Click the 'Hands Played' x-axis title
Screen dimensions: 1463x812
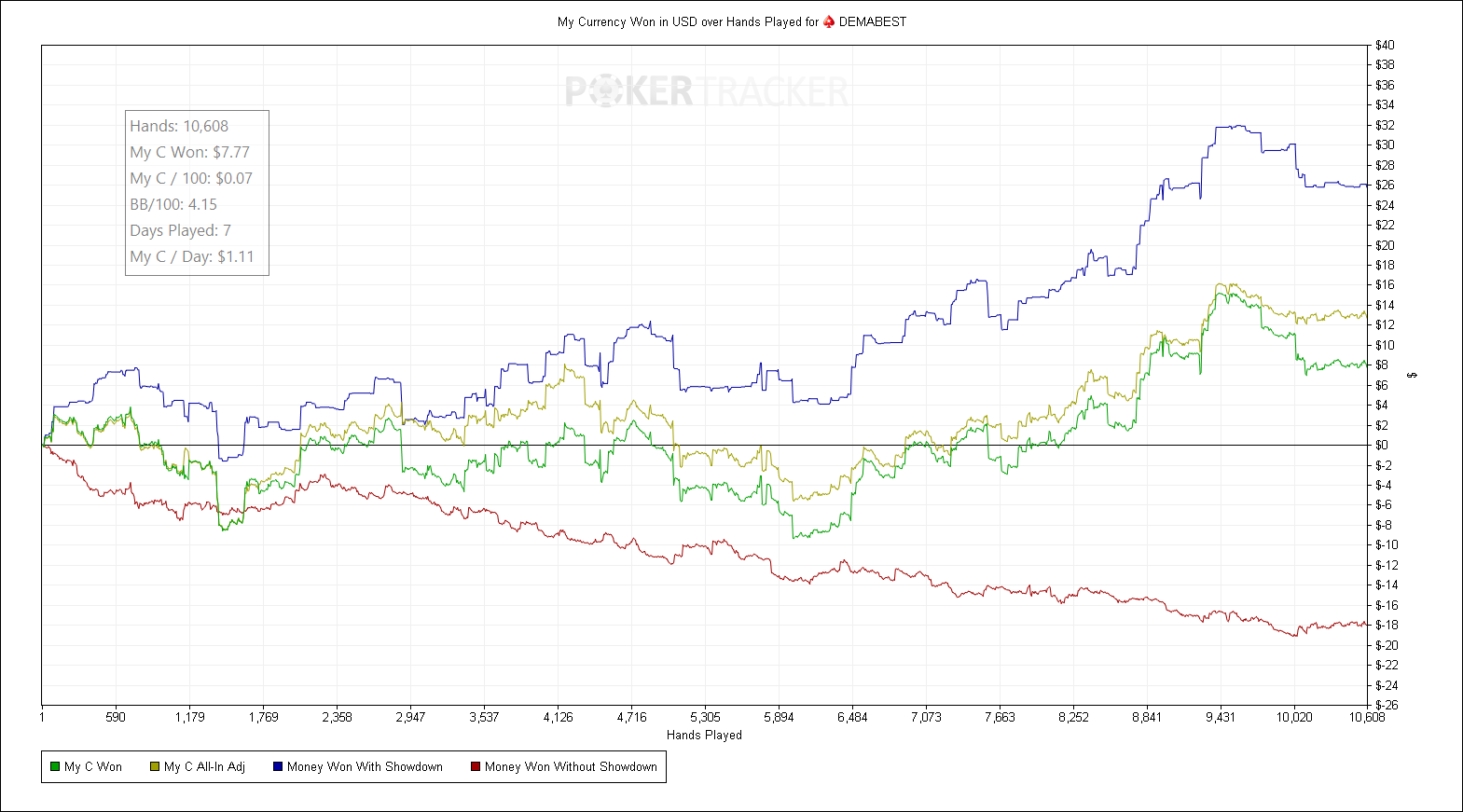coord(704,735)
